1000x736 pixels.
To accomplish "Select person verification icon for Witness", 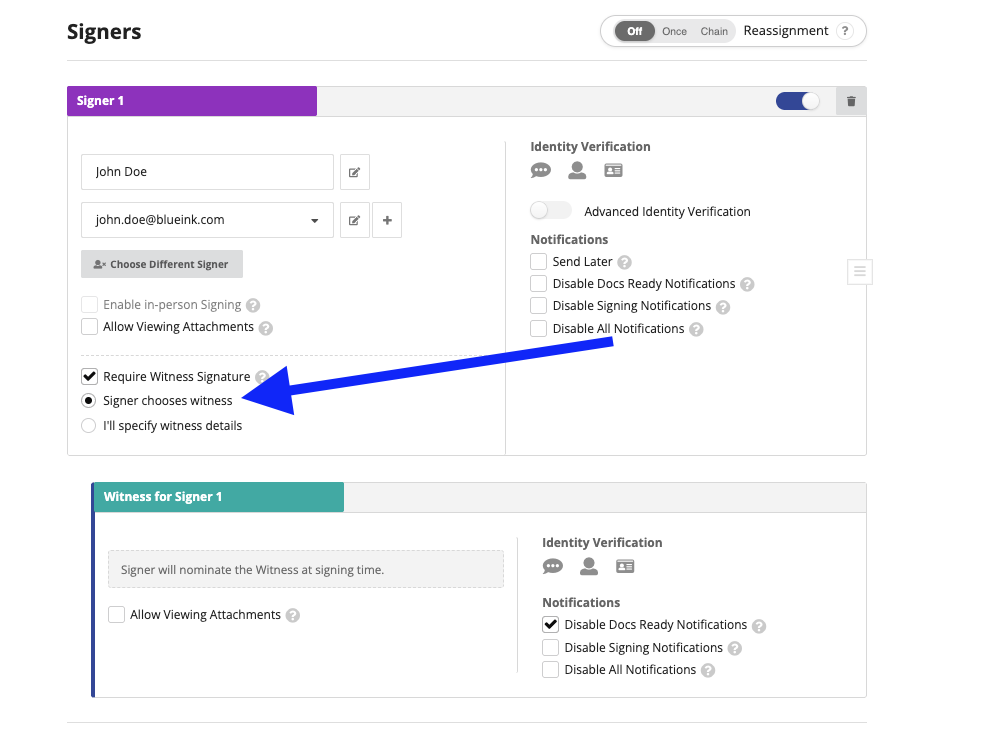I will 589,566.
